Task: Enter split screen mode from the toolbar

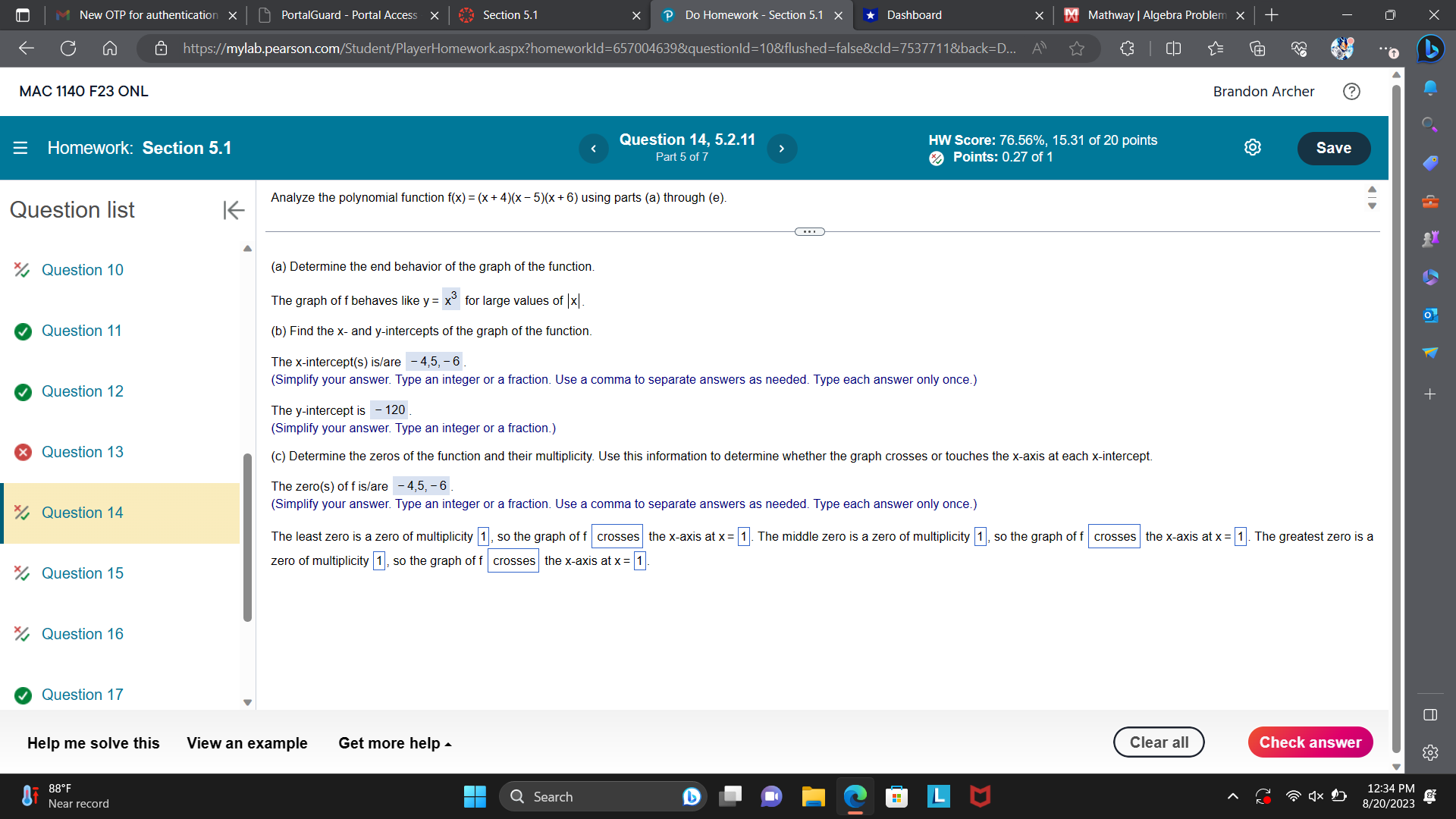Action: pos(1173,48)
